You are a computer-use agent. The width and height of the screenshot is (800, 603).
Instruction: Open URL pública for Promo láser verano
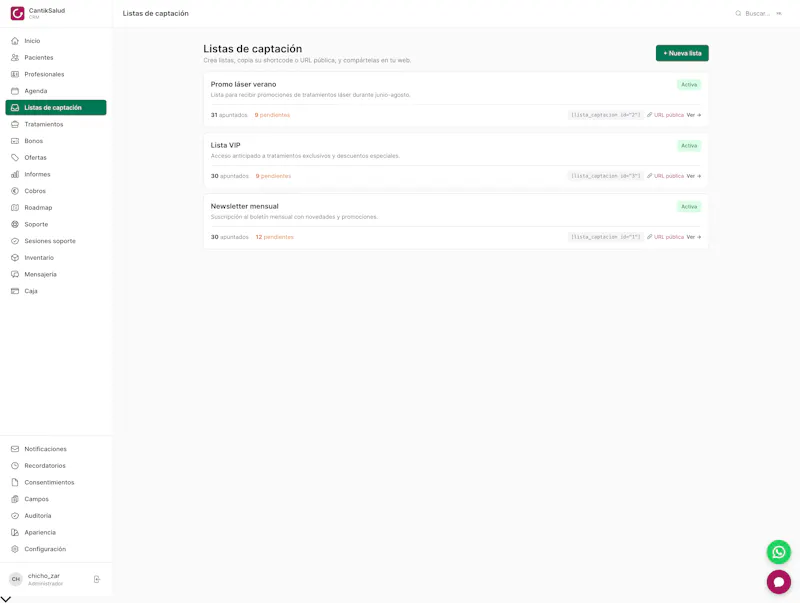pyautogui.click(x=665, y=115)
